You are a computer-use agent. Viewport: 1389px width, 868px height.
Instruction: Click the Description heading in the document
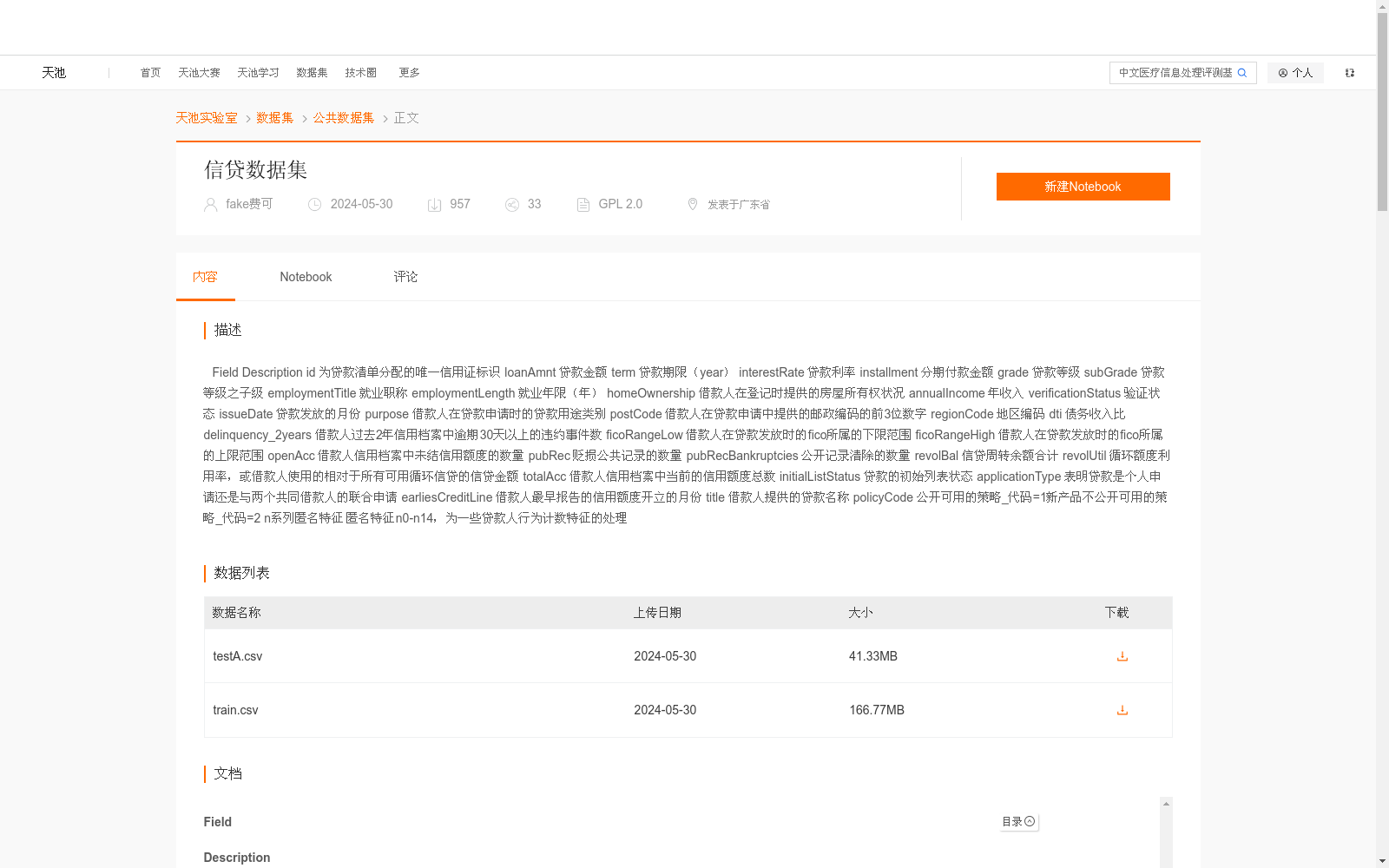pyautogui.click(x=236, y=858)
